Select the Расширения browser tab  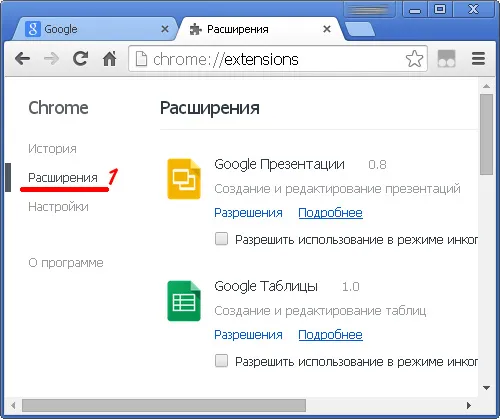point(260,29)
